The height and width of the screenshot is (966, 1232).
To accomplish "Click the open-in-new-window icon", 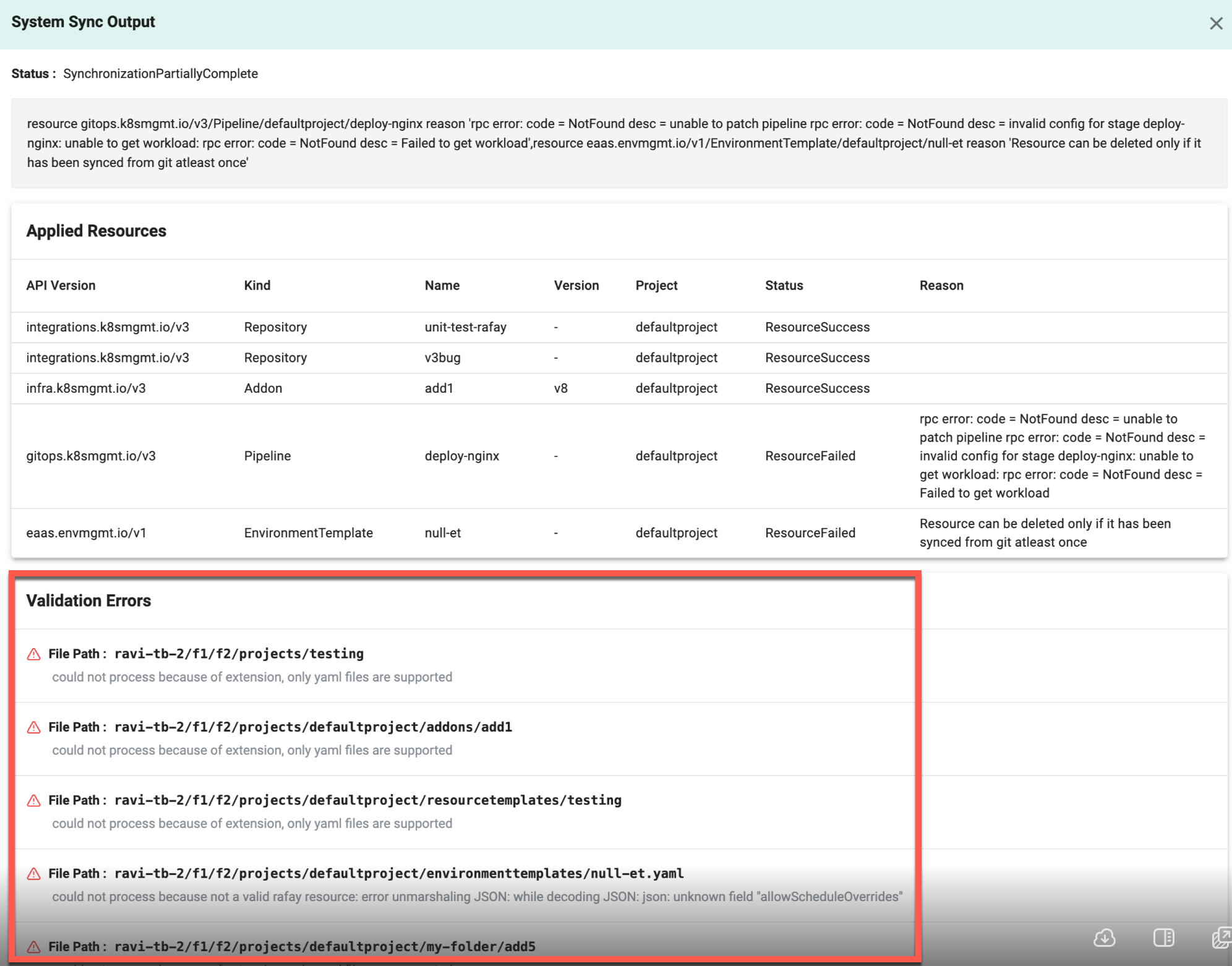I will click(1221, 938).
